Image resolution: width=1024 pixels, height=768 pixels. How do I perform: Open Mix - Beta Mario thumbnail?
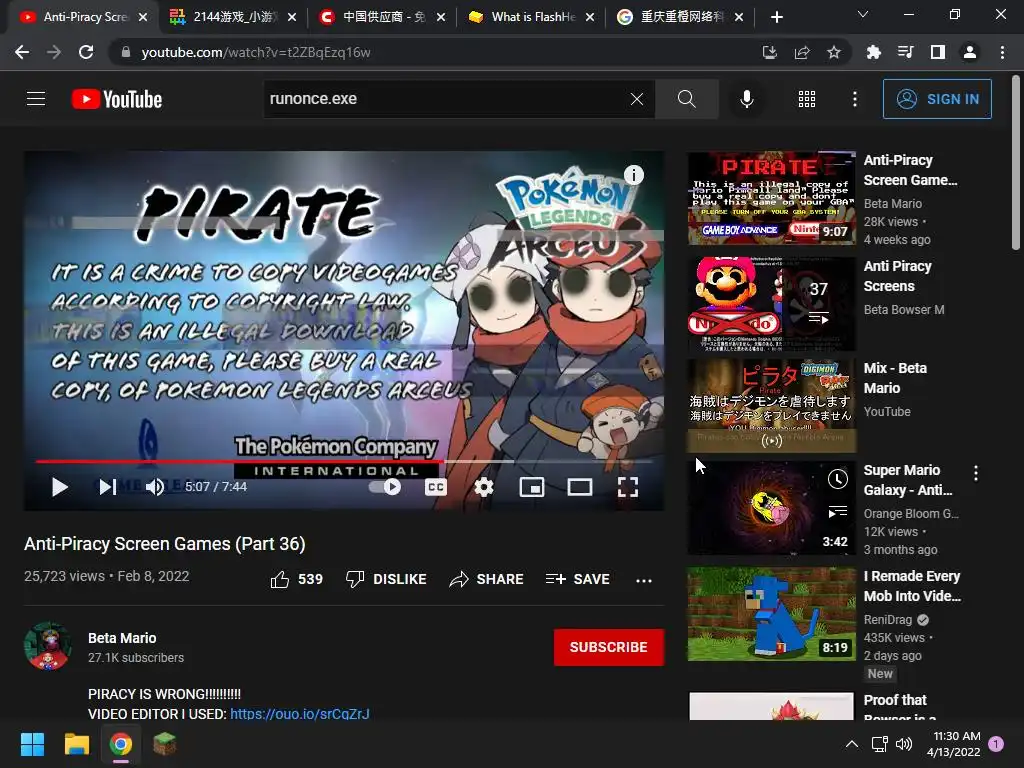(x=771, y=406)
